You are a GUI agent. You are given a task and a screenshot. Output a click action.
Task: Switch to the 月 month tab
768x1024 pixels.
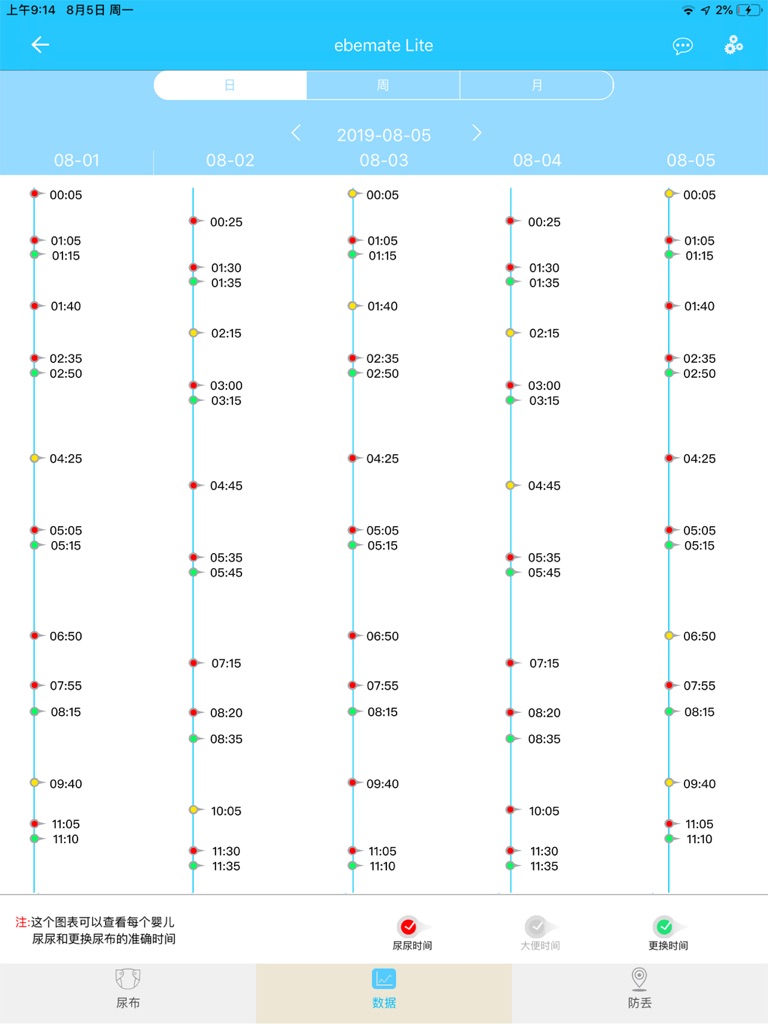[537, 85]
